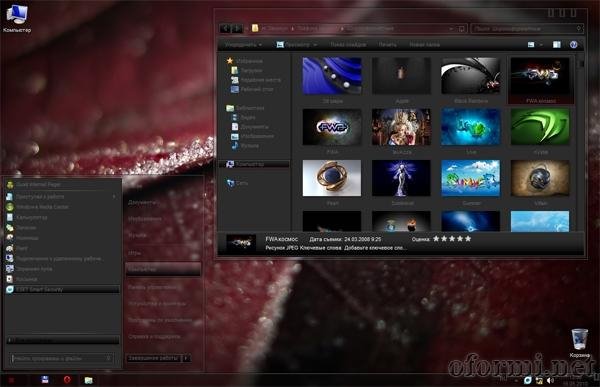This screenshot has width=600, height=387.
Task: Open Документы in Start menu right column
Action: [142, 202]
